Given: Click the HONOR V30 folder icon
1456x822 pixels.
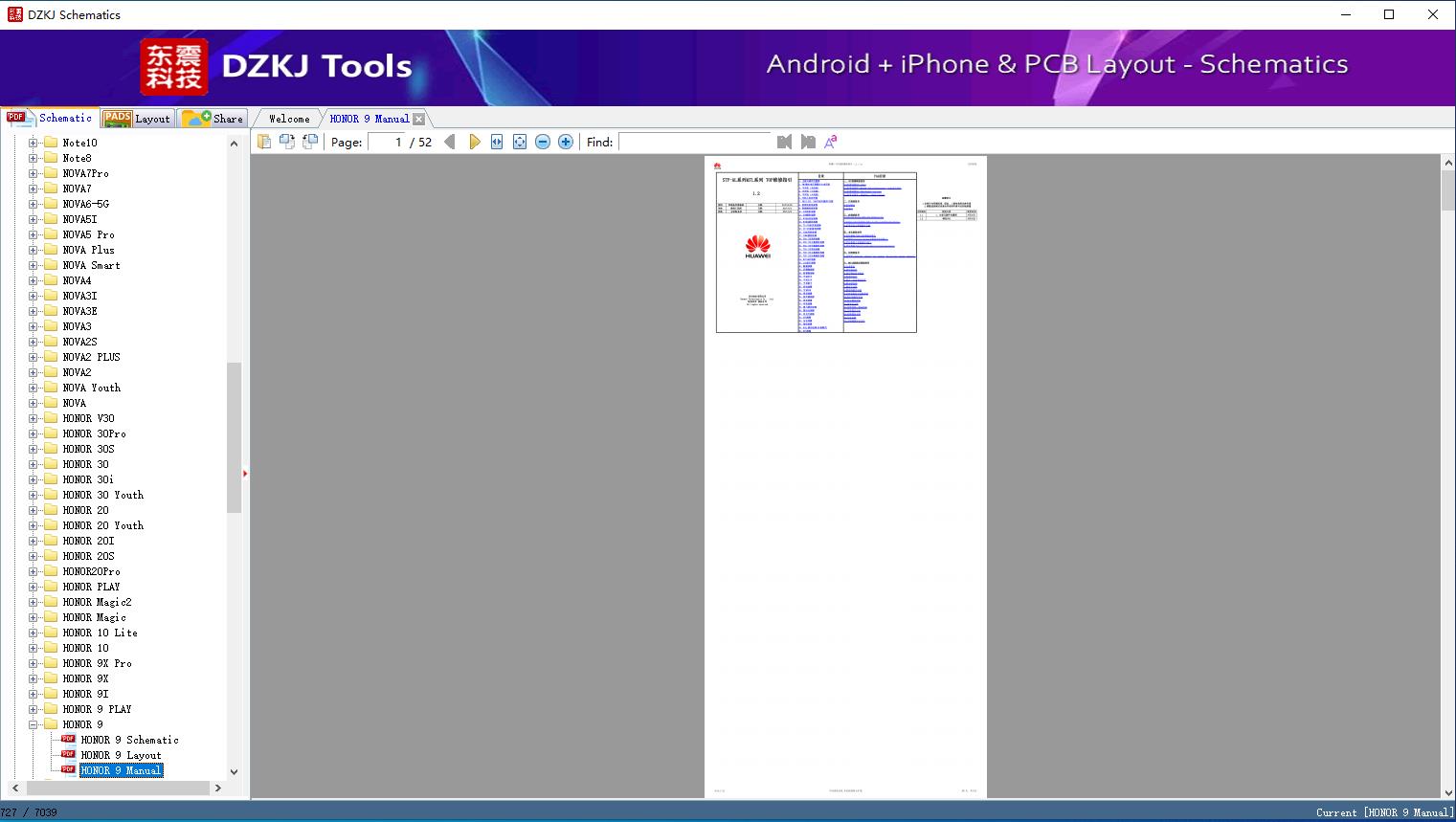Looking at the screenshot, I should pos(51,418).
